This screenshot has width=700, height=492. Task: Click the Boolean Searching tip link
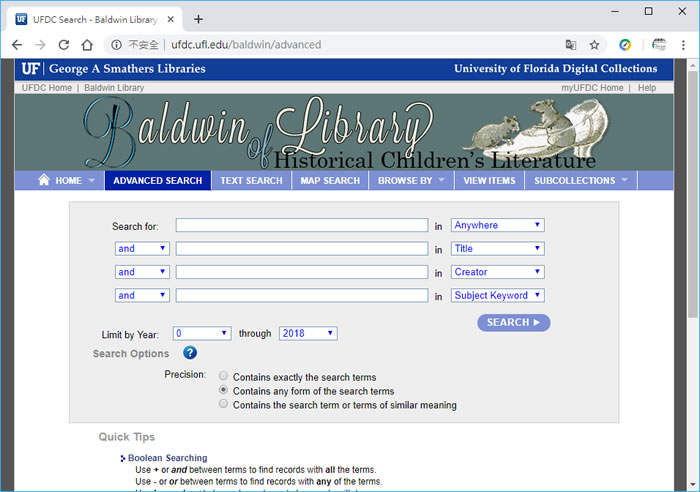(x=167, y=458)
